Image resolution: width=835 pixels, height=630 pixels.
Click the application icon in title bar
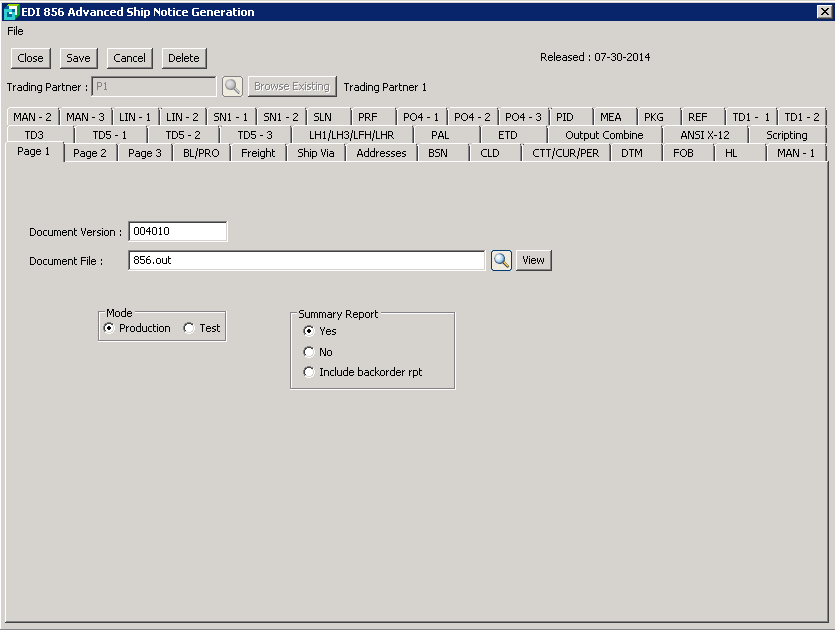coord(11,12)
